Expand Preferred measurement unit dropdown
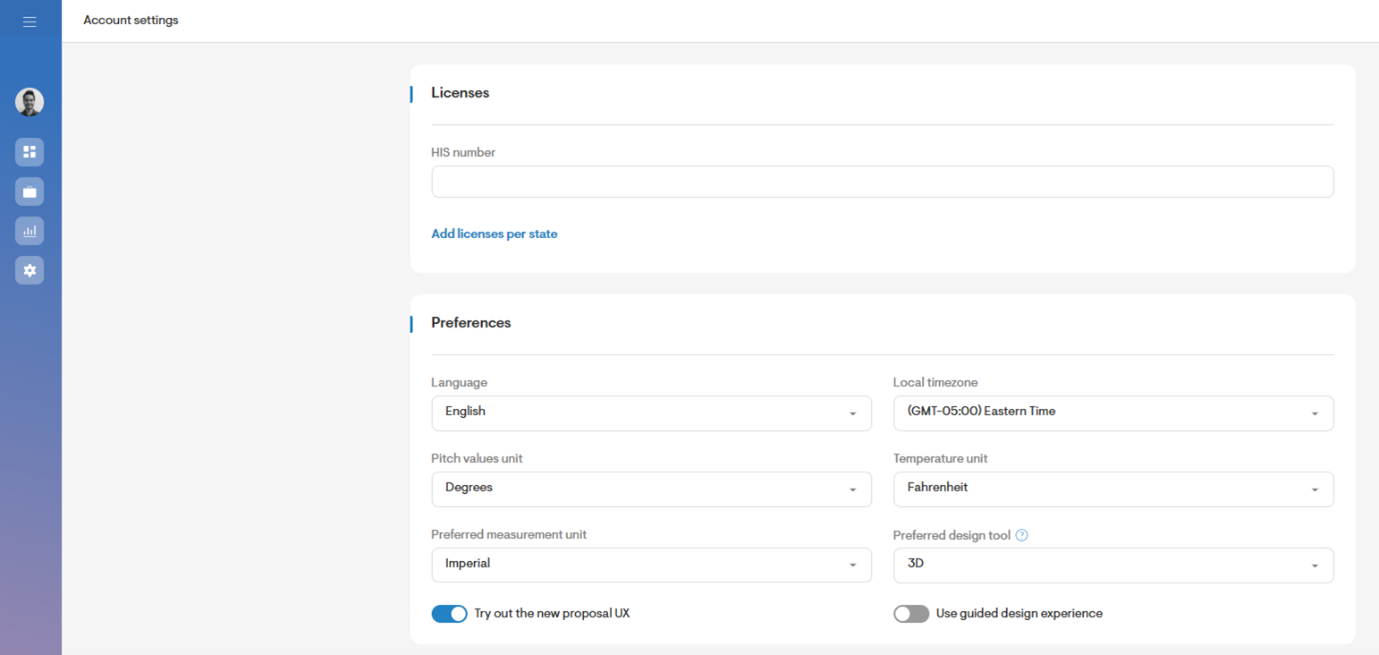 pyautogui.click(x=650, y=565)
